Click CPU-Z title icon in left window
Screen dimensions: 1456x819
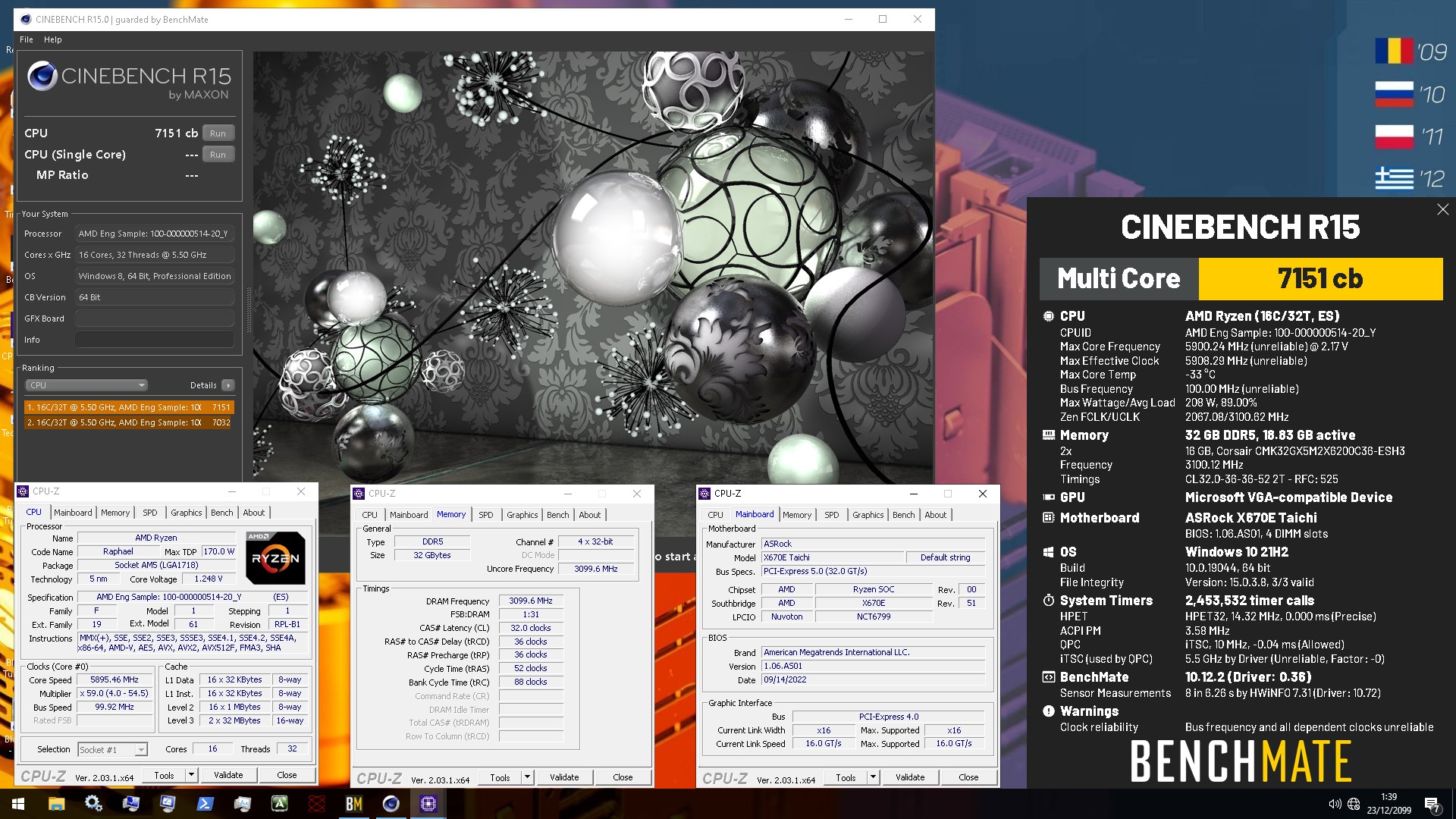[x=23, y=491]
